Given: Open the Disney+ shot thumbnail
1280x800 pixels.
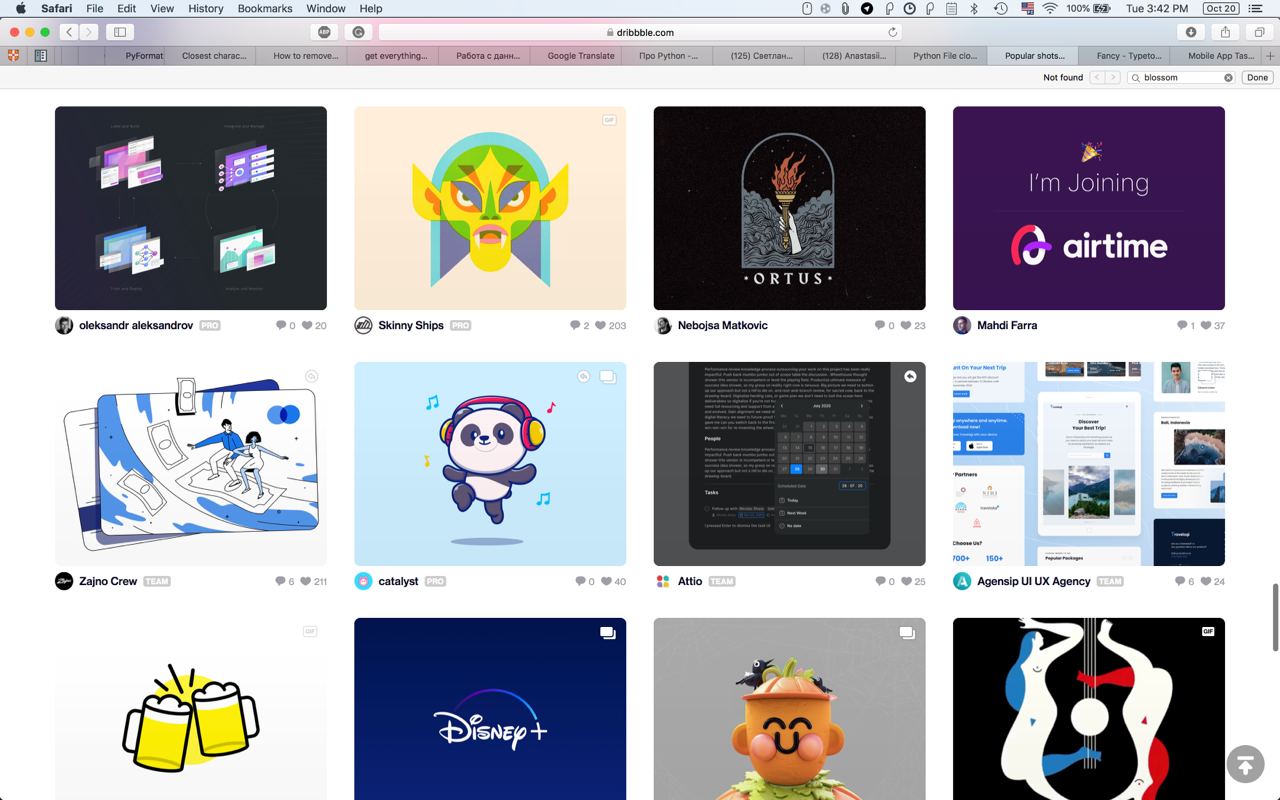Looking at the screenshot, I should 490,709.
